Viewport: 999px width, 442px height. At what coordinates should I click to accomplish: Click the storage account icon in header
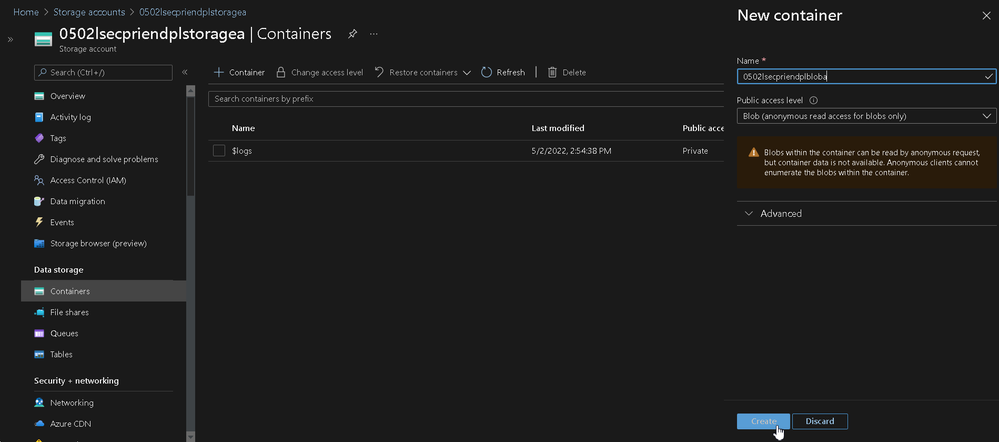pos(43,39)
